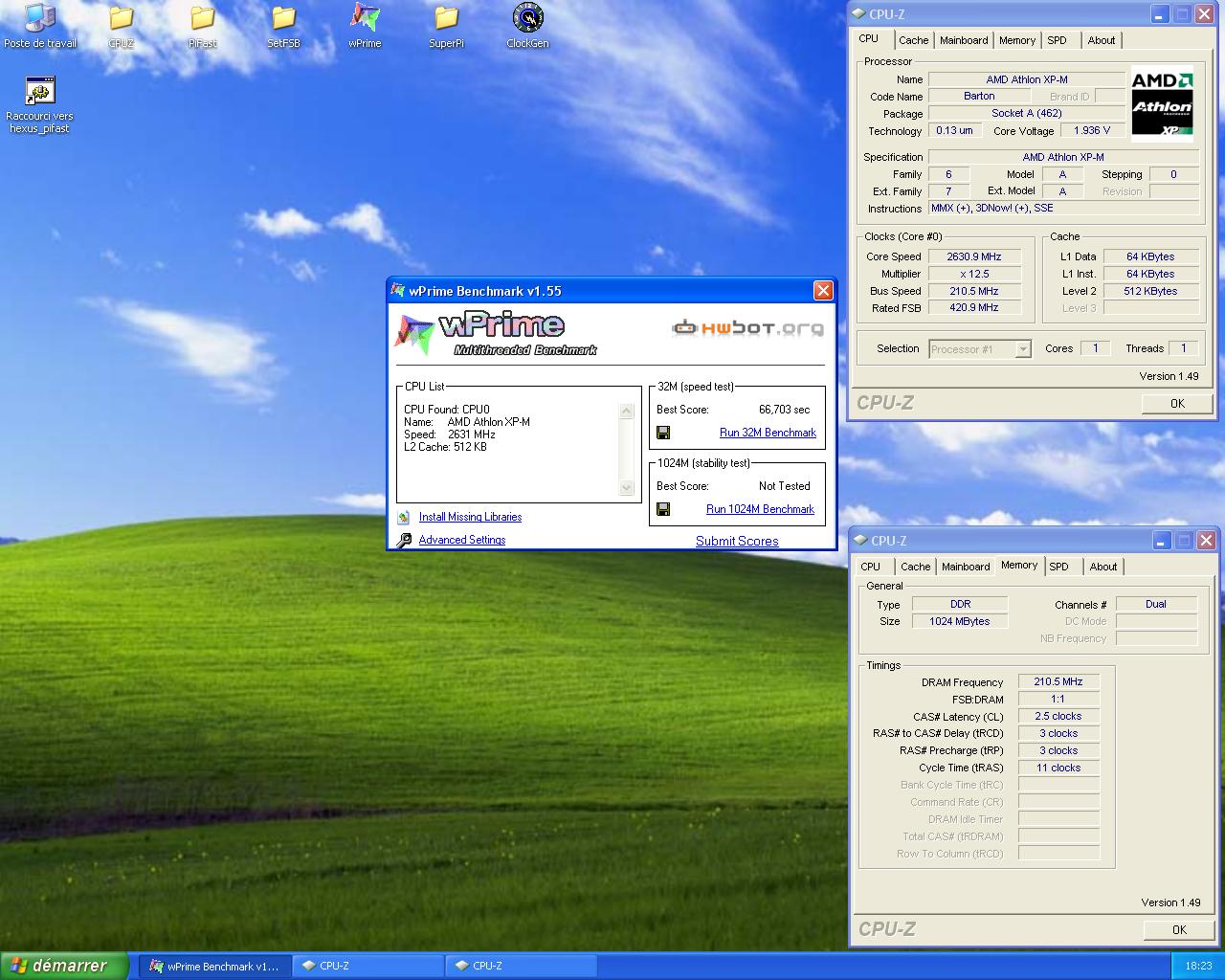Click the save icon under 1024M Best Score
This screenshot has height=980, width=1225.
pos(663,509)
